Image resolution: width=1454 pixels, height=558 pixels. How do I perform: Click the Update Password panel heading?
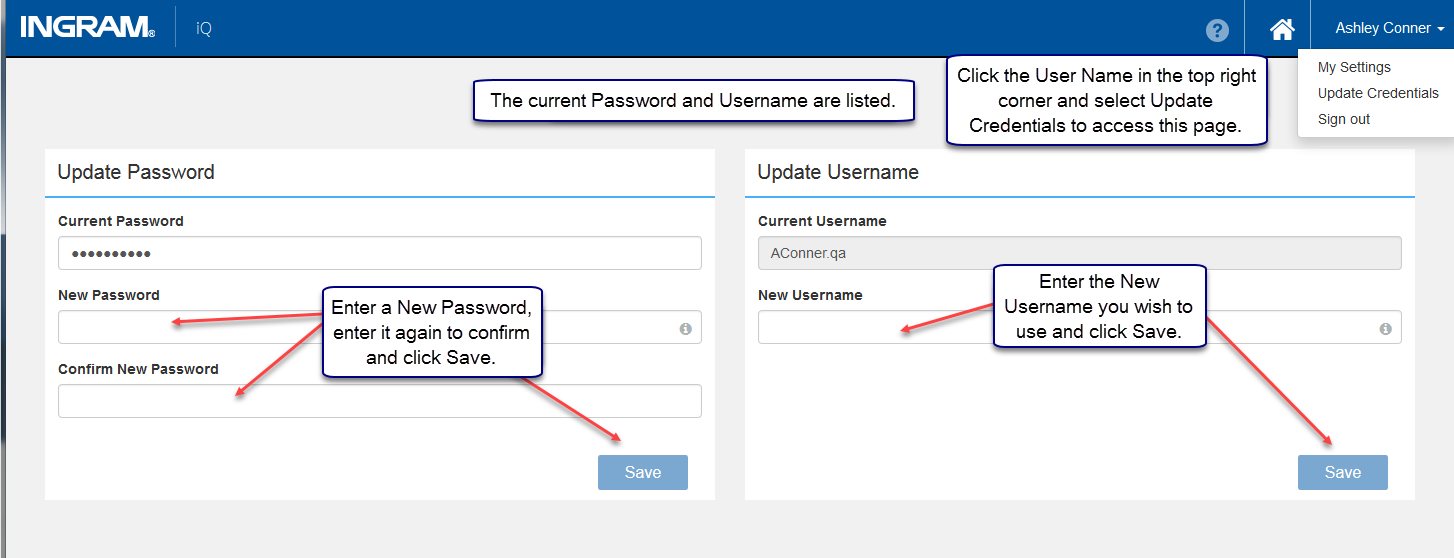coord(136,172)
